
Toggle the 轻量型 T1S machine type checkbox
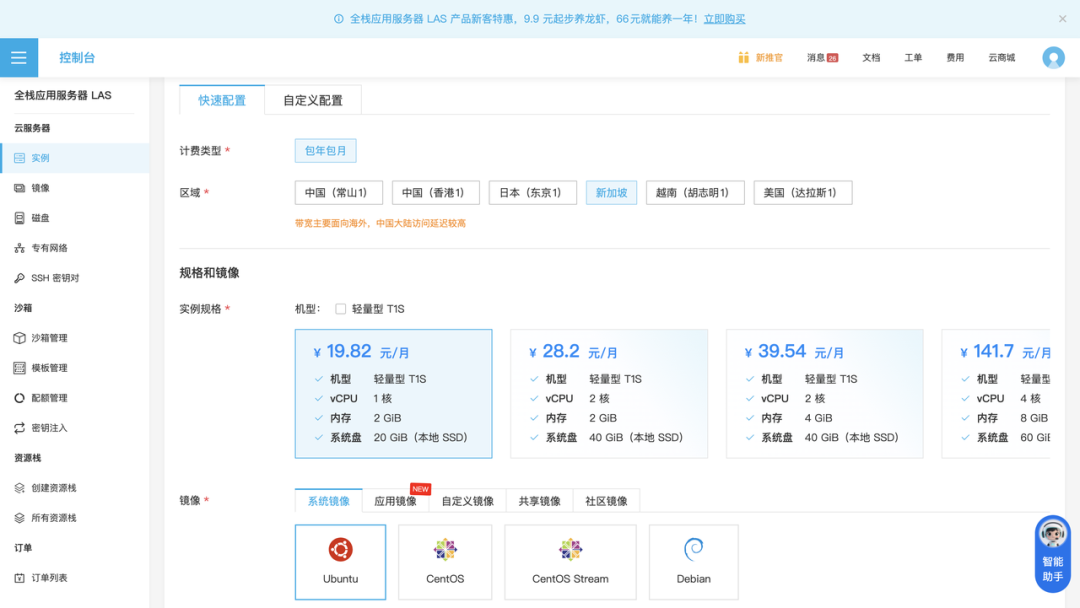pyautogui.click(x=340, y=309)
